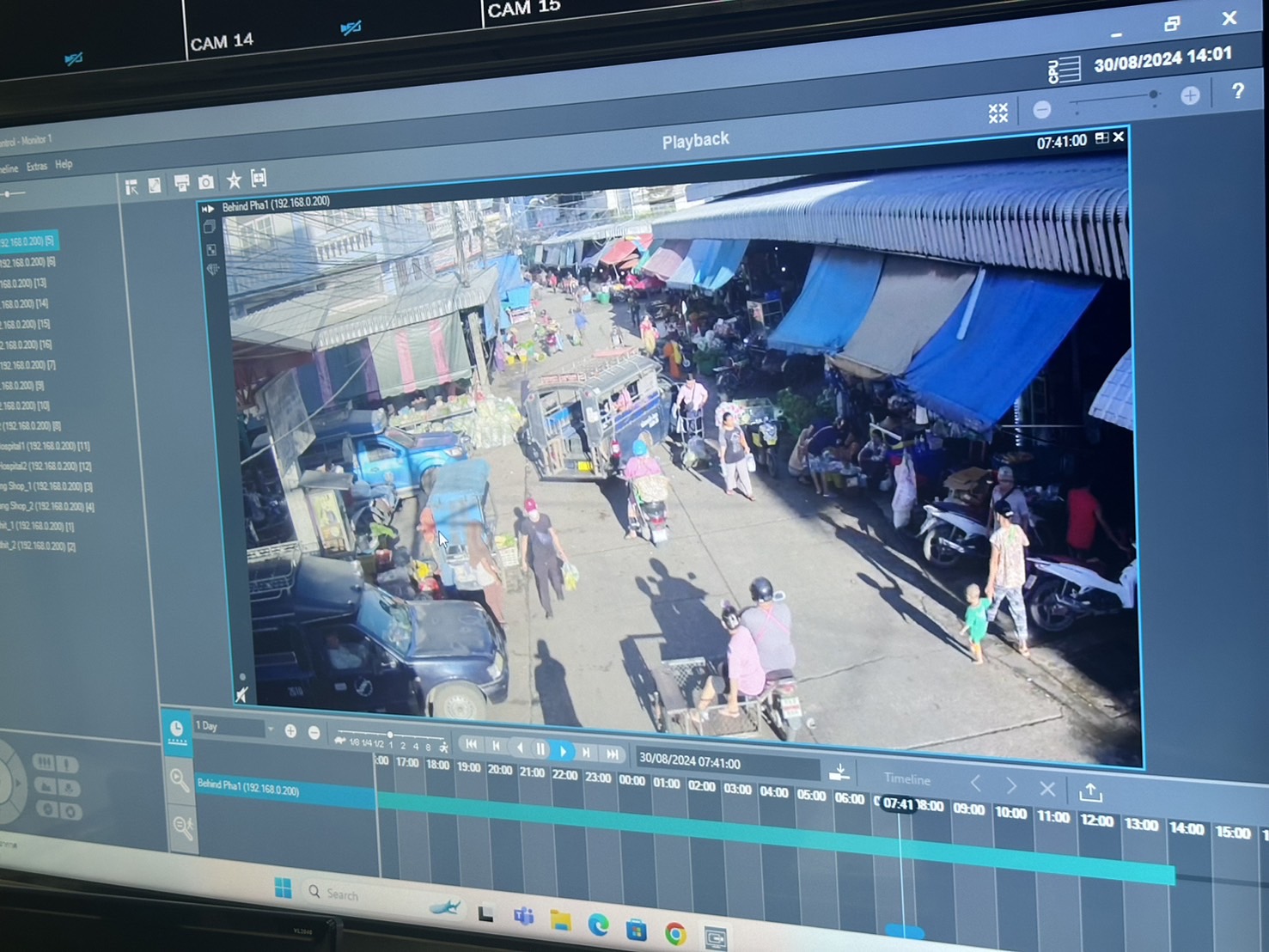Toggle the timeline clock view button
This screenshot has height=952, width=1269.
pos(176,730)
